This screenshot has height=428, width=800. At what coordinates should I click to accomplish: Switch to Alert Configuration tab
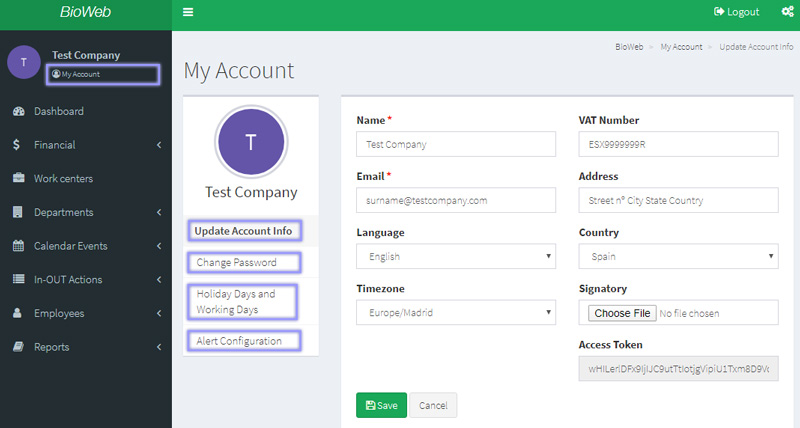coord(245,341)
